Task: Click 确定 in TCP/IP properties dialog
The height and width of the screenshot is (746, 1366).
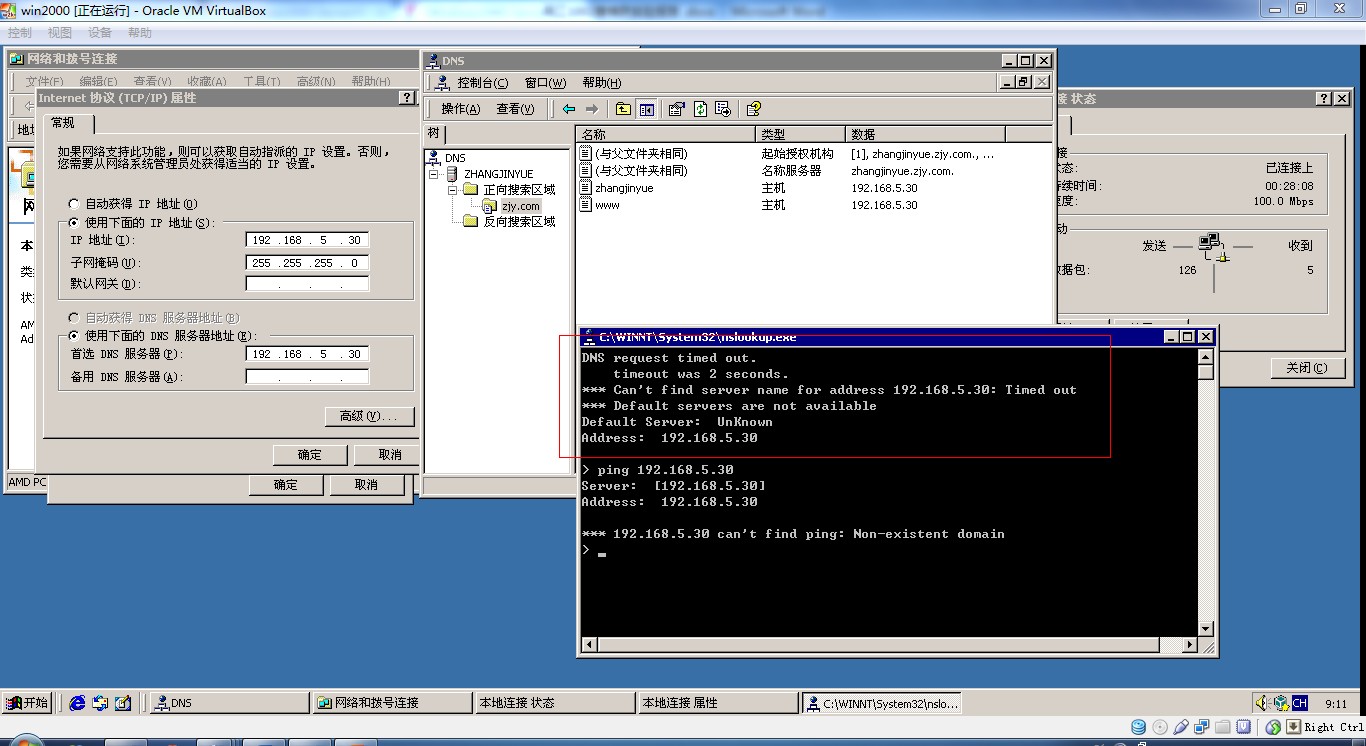Action: click(311, 455)
